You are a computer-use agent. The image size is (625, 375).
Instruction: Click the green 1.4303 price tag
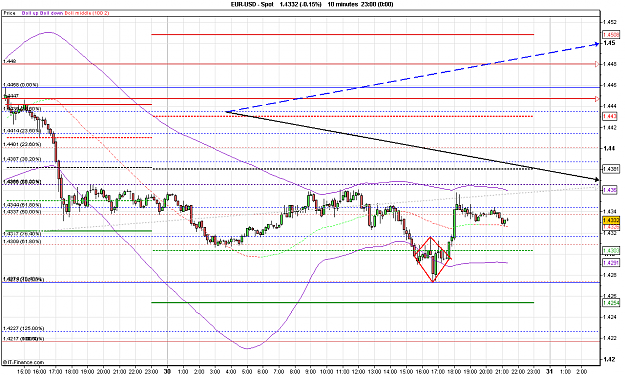click(611, 251)
